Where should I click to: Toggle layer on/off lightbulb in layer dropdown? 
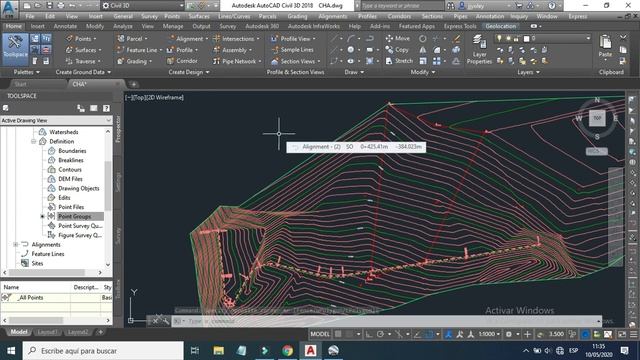pos(499,38)
